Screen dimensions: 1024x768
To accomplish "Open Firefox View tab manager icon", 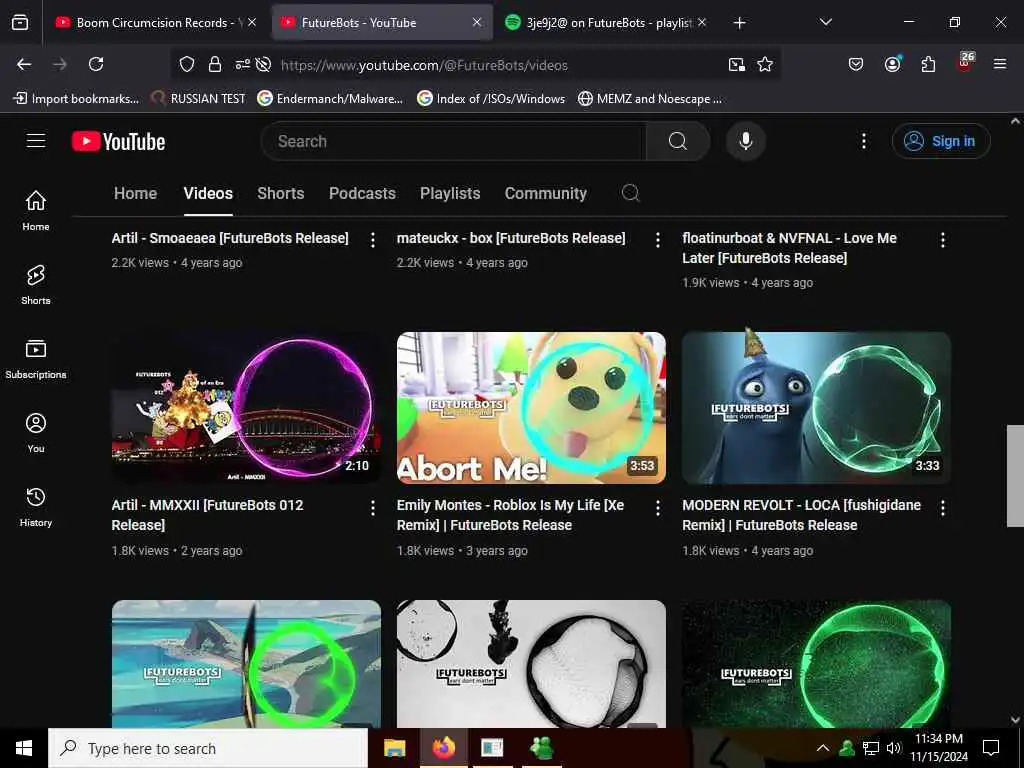I will point(20,23).
